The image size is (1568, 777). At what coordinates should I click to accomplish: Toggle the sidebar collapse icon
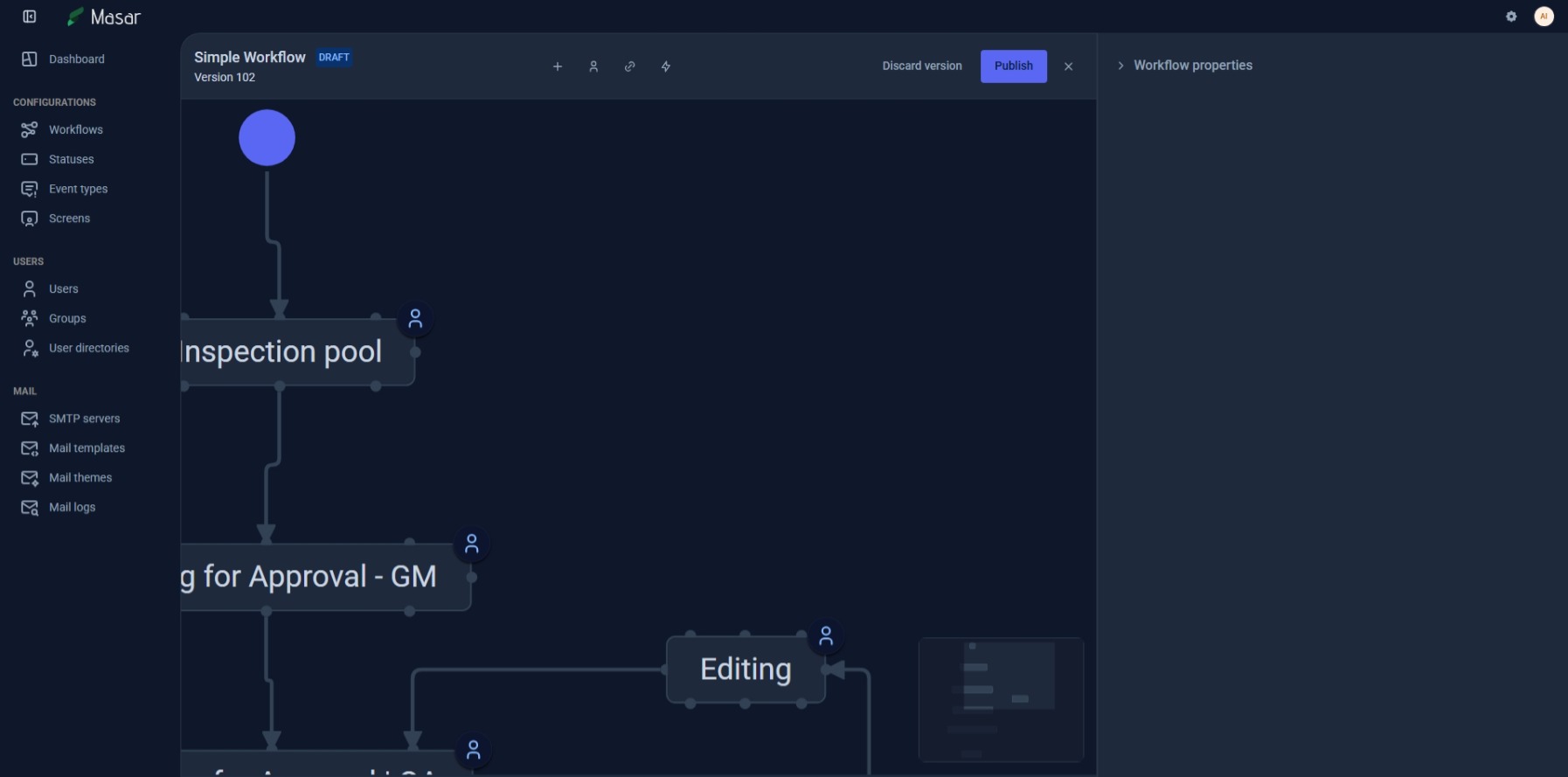pyautogui.click(x=30, y=17)
